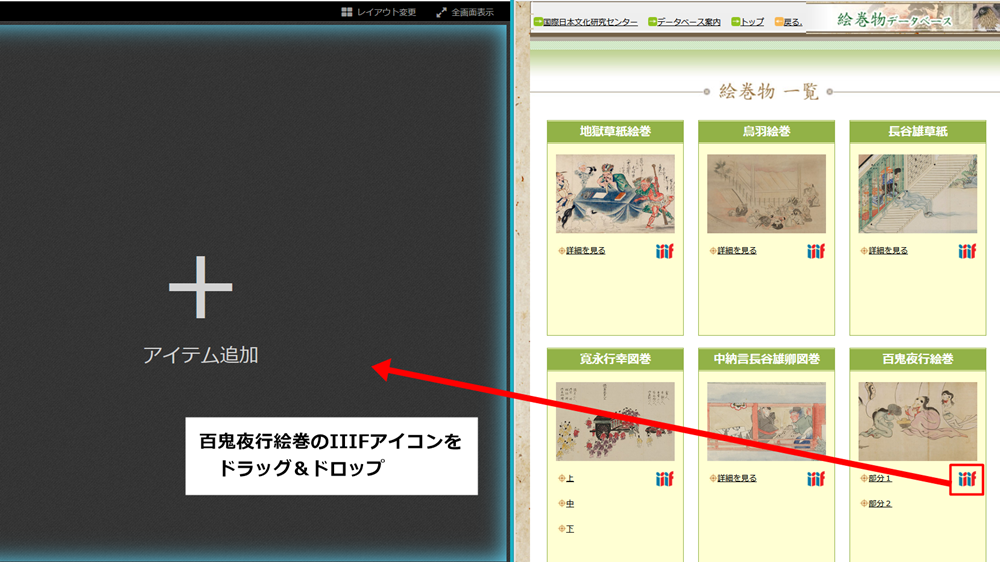Viewport: 1000px width, 562px height.
Task: Click the 中納言長谷雄卿図巻 thumbnail image
Action: pyautogui.click(x=766, y=421)
